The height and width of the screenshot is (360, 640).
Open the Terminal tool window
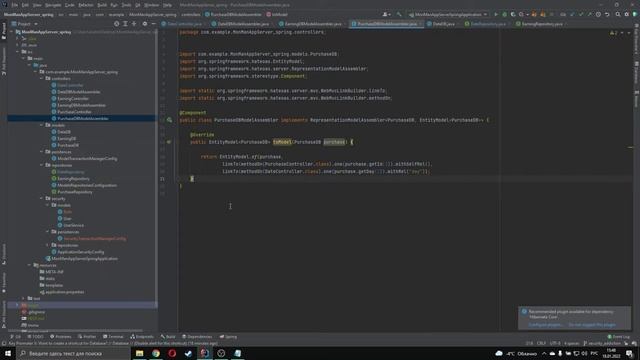click(113, 337)
